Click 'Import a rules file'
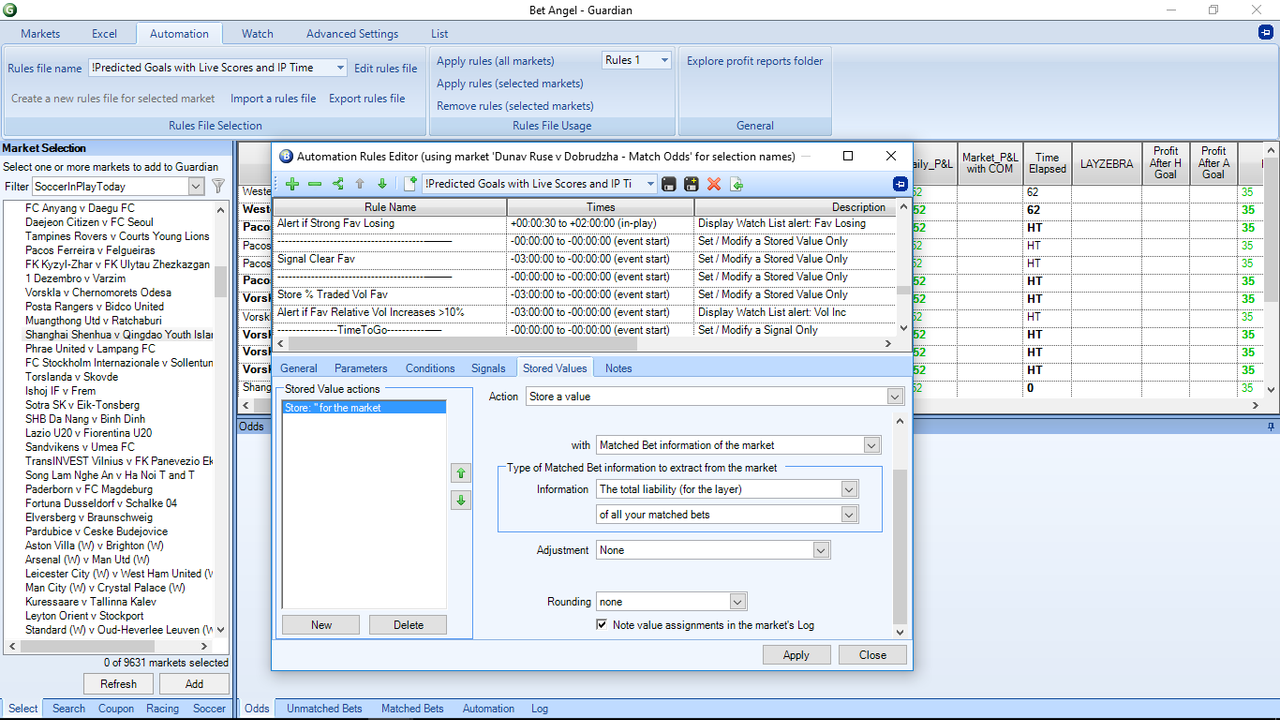Image resolution: width=1280 pixels, height=720 pixels. click(273, 99)
